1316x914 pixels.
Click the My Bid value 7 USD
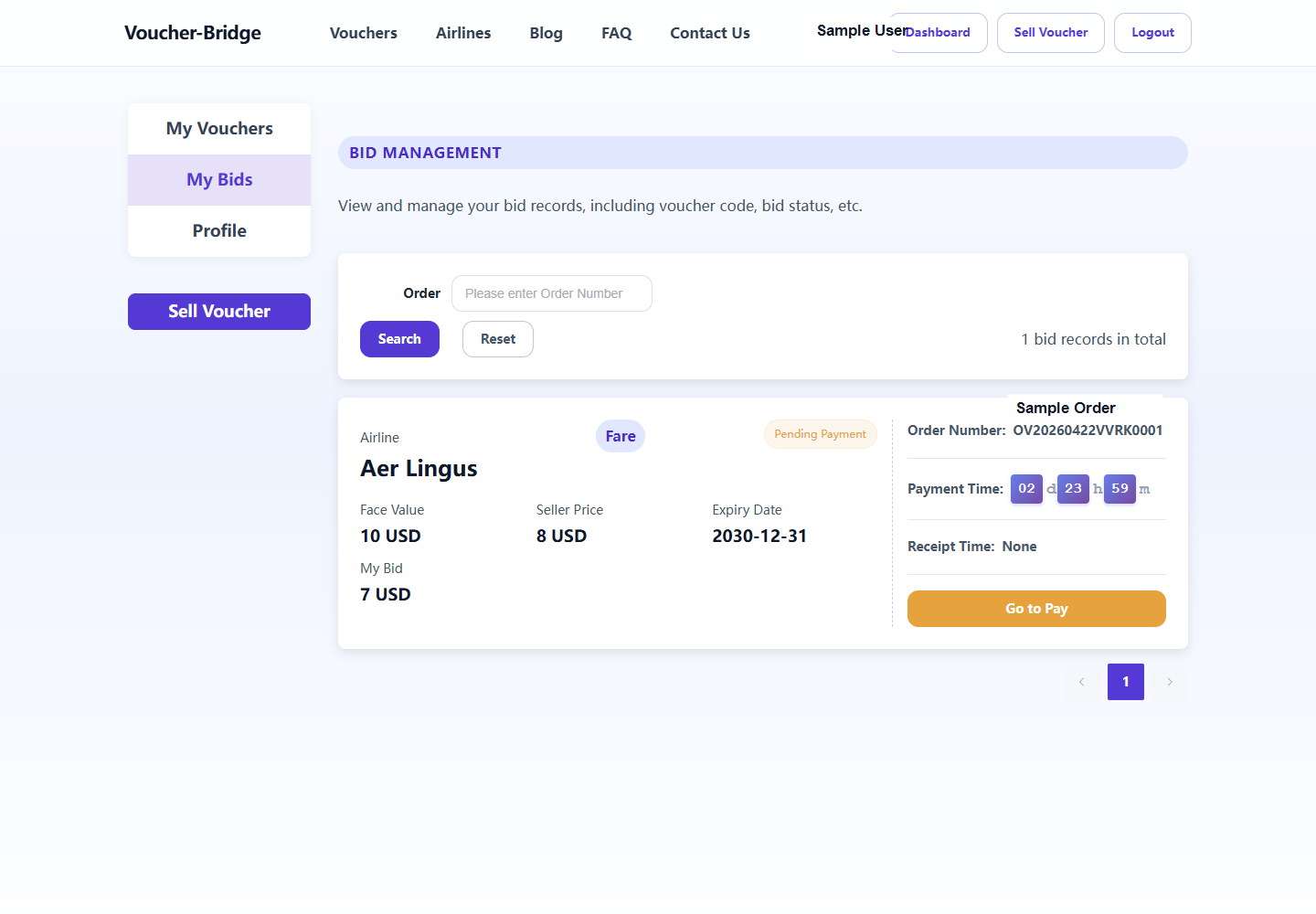pyautogui.click(x=386, y=595)
